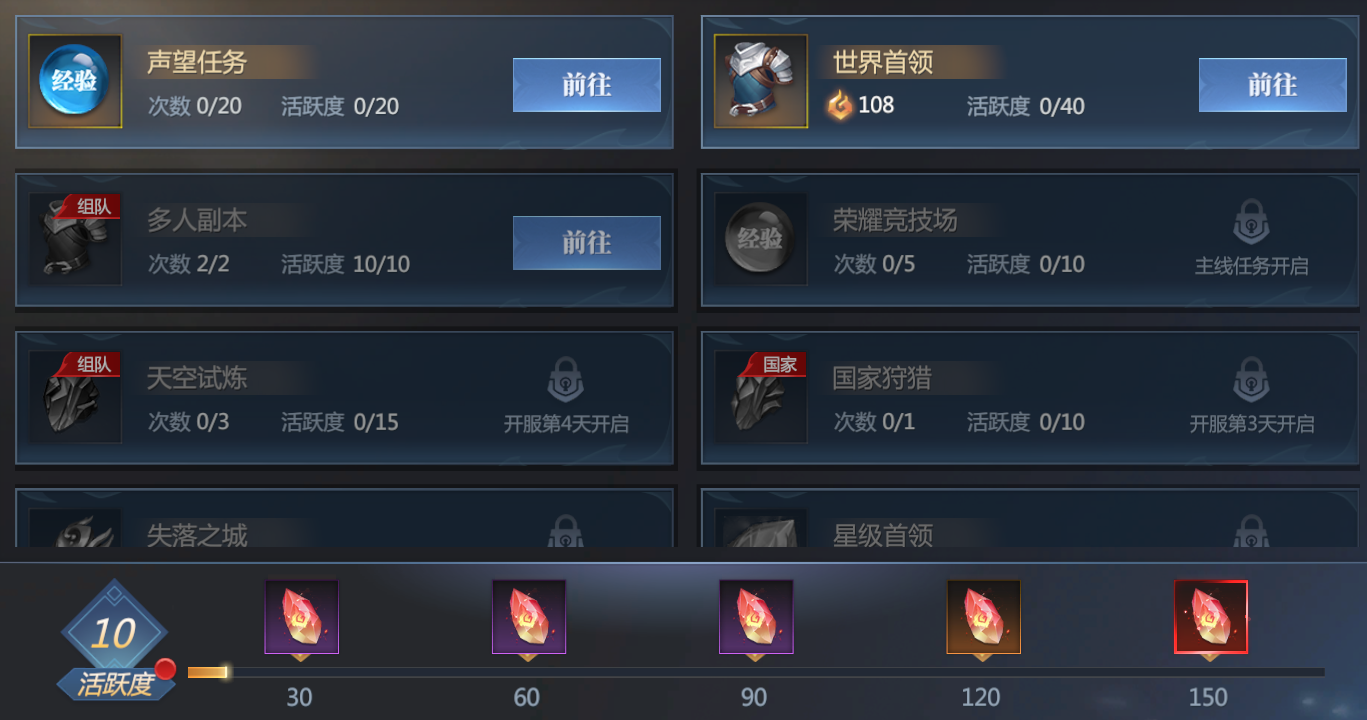Click 前往 button for 多人副本
The height and width of the screenshot is (720, 1367).
point(587,243)
